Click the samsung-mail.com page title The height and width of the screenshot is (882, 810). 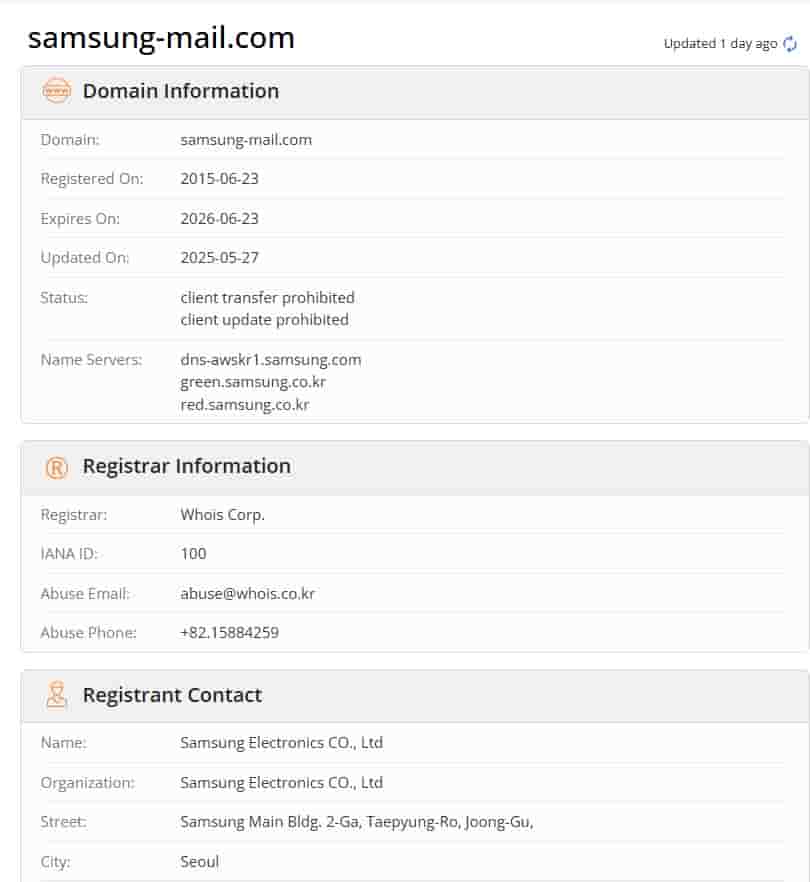pos(161,38)
